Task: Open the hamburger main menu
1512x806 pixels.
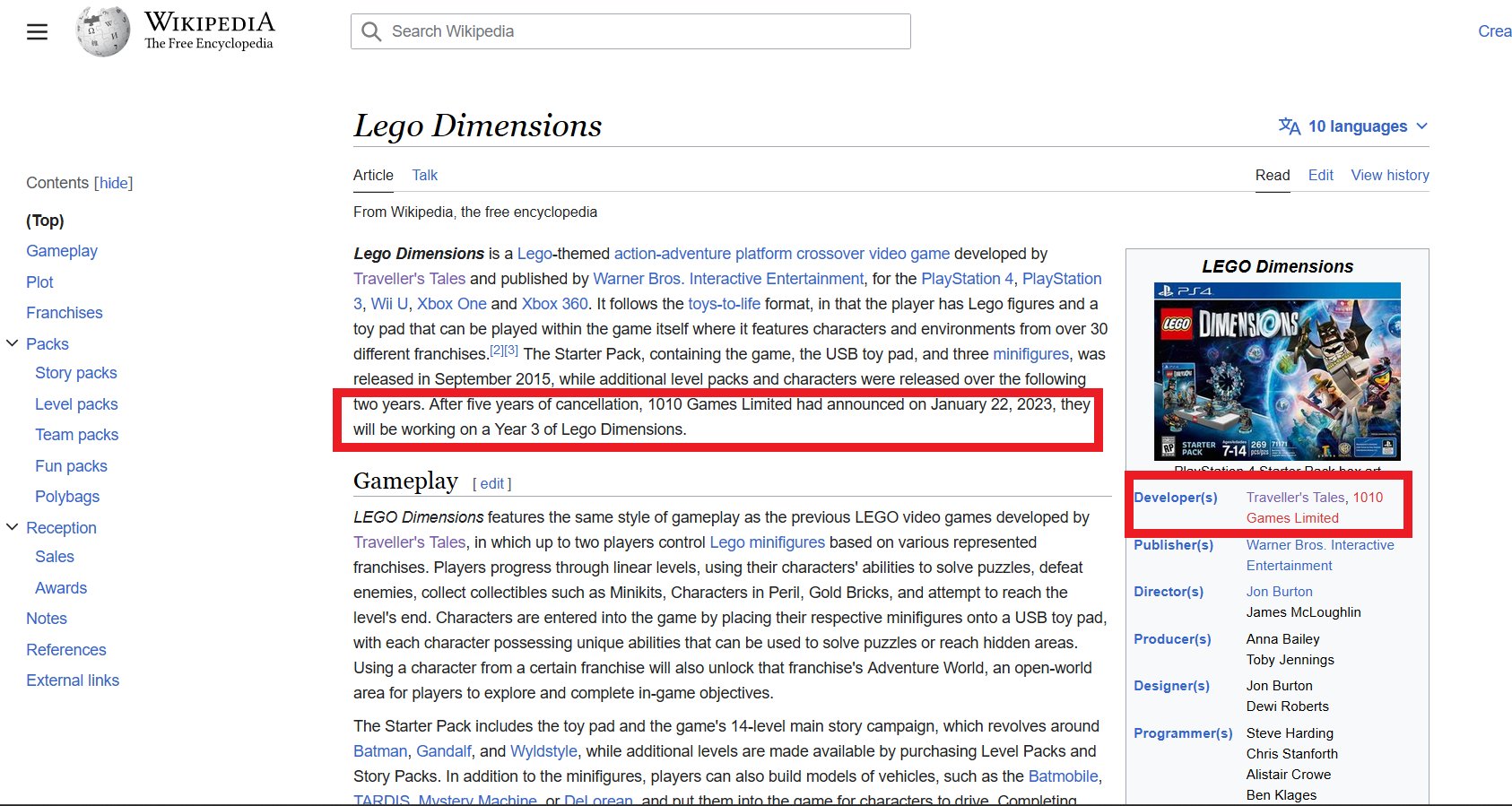Action: (x=37, y=32)
